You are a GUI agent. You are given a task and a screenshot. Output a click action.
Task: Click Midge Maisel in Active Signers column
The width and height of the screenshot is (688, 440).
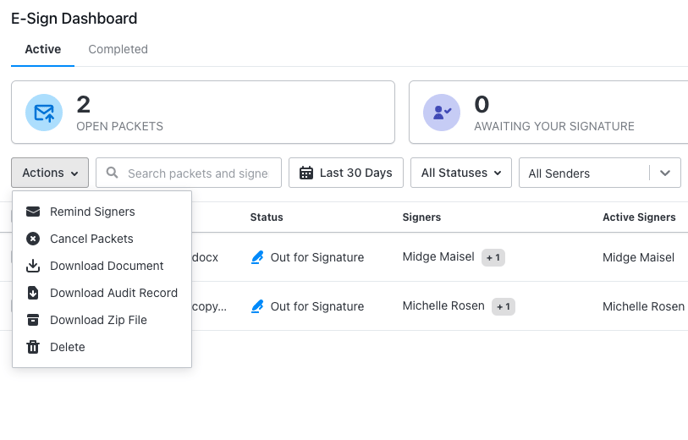[638, 258]
